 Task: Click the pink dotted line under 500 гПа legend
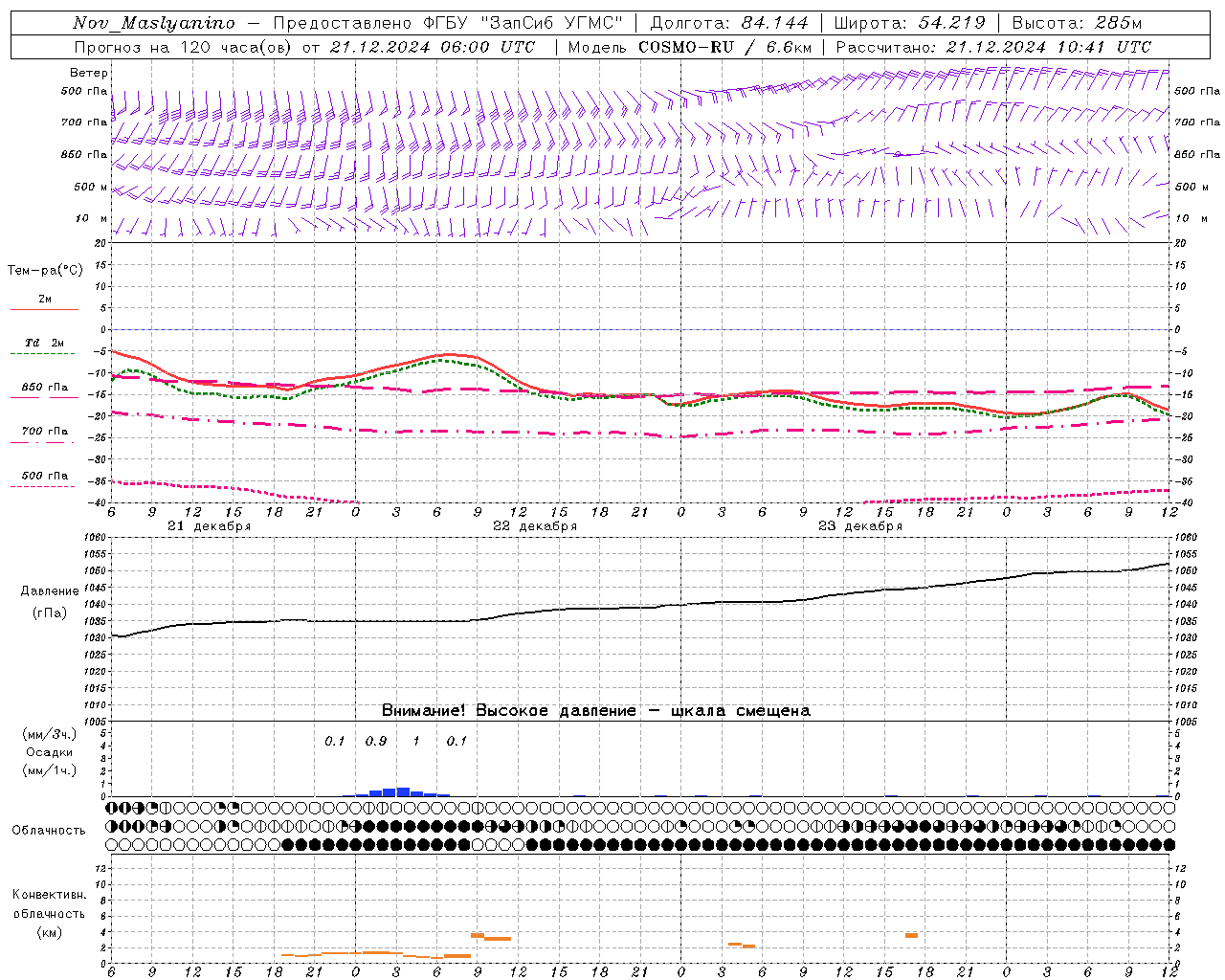pyautogui.click(x=44, y=486)
